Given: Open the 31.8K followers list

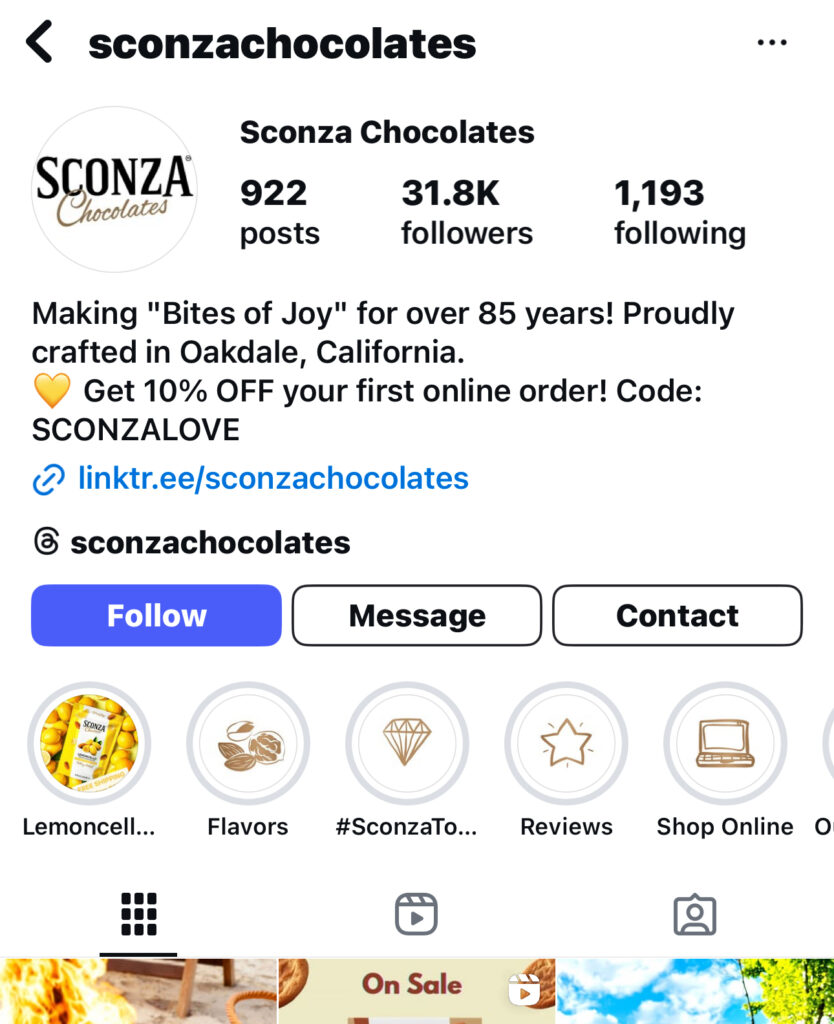Looking at the screenshot, I should click(x=466, y=212).
